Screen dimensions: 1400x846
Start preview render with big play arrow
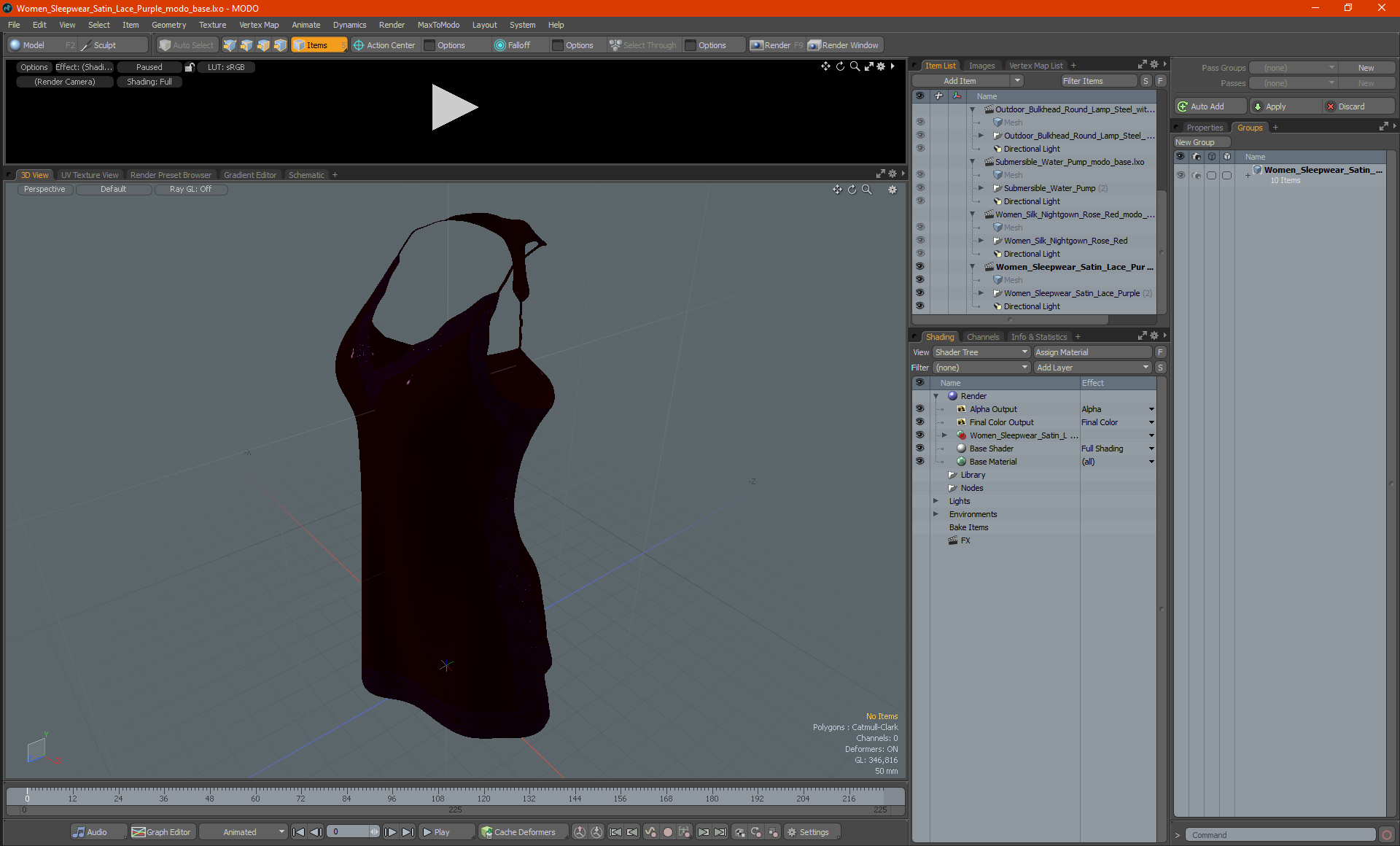454,107
